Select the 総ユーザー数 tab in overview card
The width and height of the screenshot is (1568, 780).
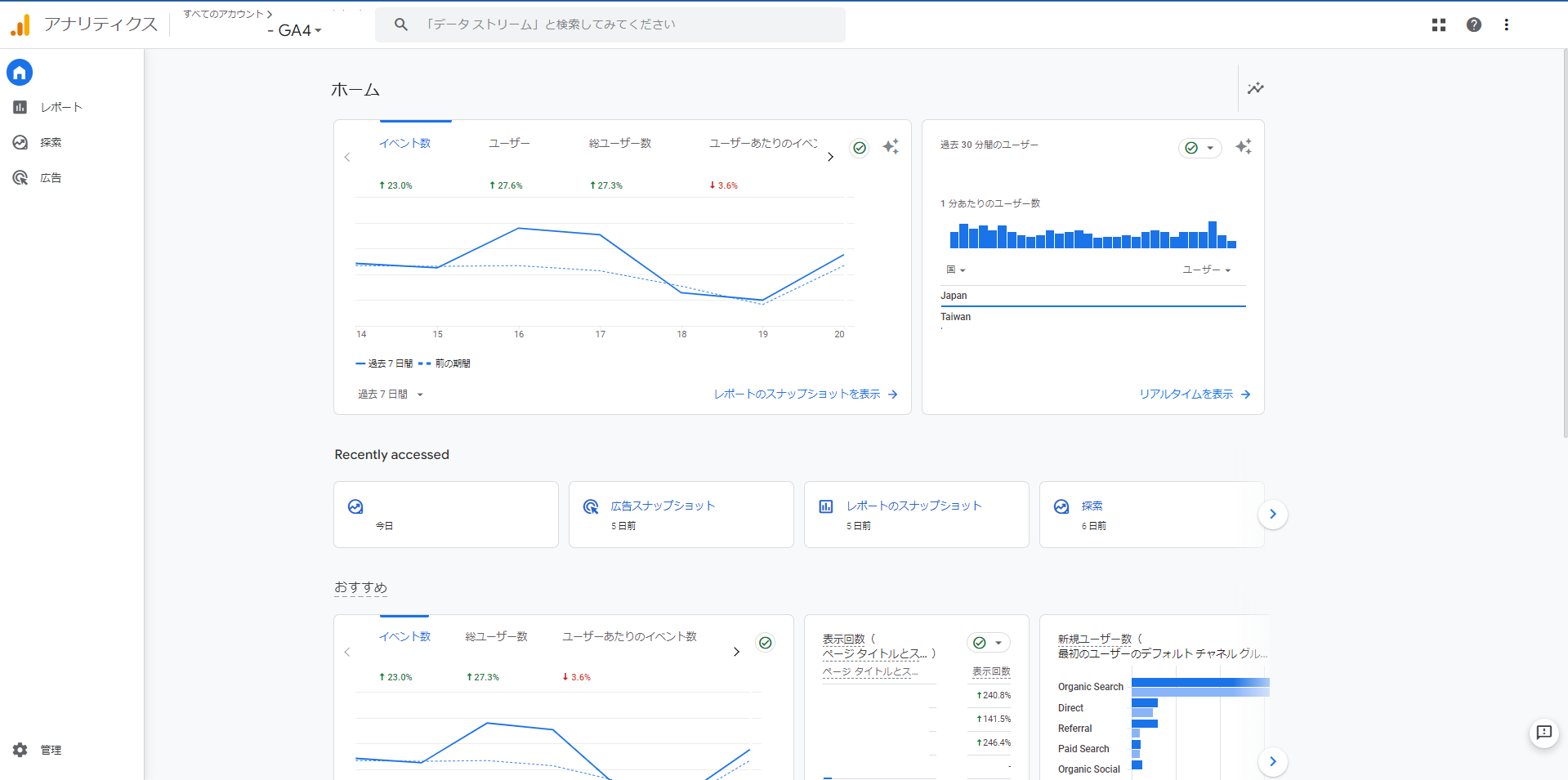coord(620,143)
